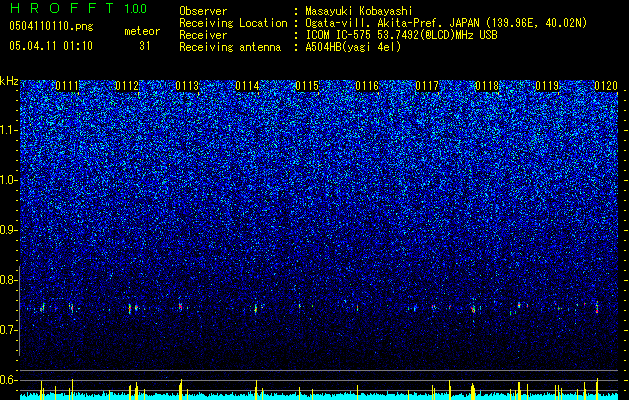Click the 'Receiving antenna' label
Image resolution: width=629 pixels, height=400 pixels.
click(230, 47)
